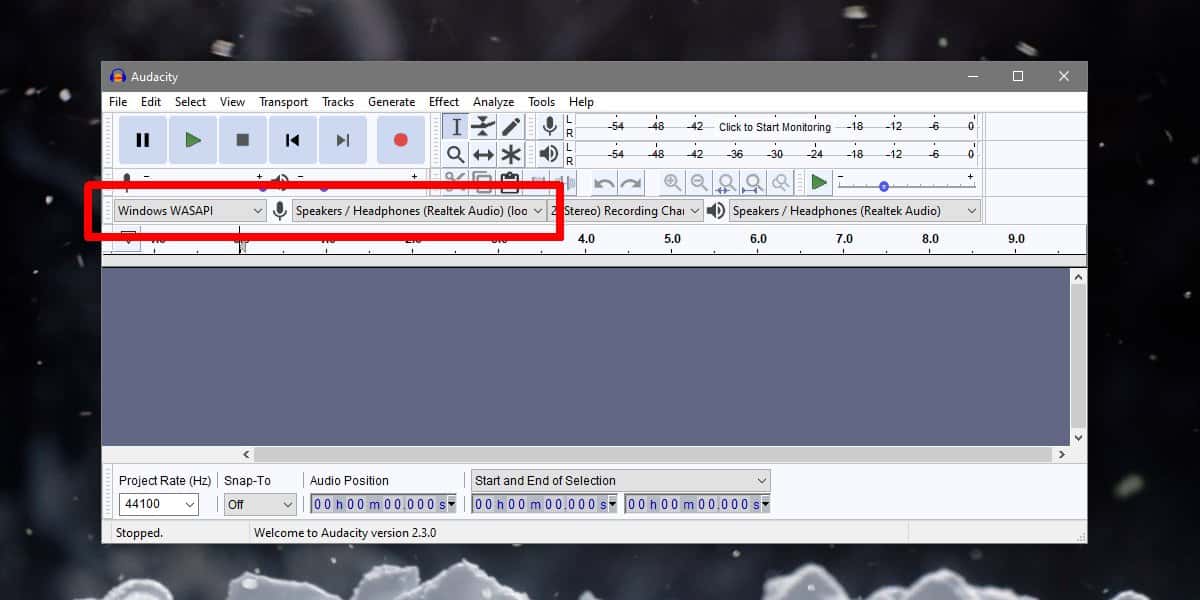Image resolution: width=1200 pixels, height=600 pixels.
Task: Open the Snap-To dropdown showing Off
Action: [x=259, y=504]
